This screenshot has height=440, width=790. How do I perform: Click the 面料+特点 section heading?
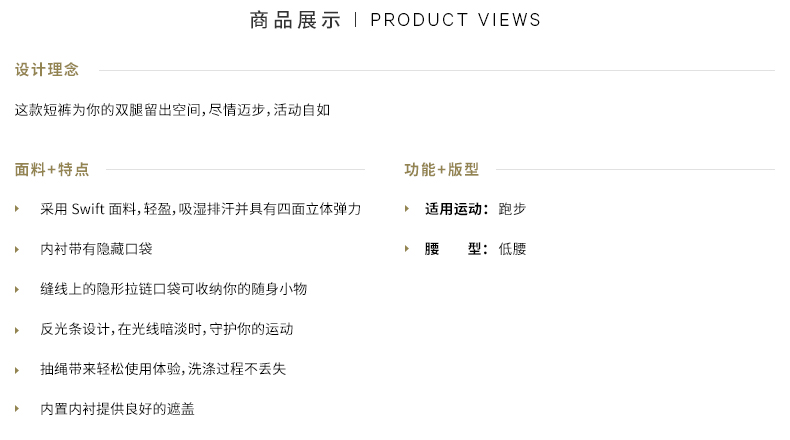(52, 169)
